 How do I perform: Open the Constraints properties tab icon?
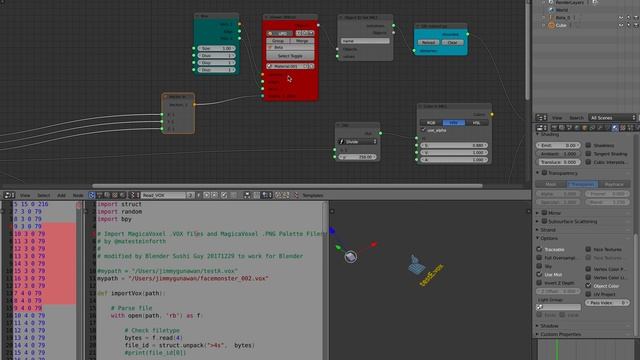click(x=592, y=128)
